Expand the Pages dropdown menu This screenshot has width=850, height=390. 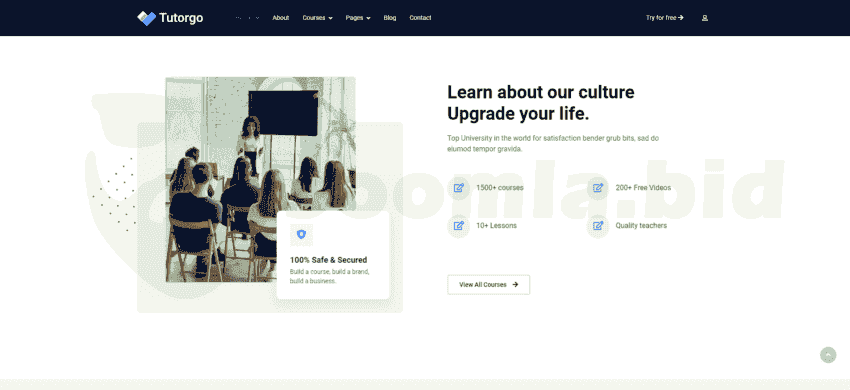[x=358, y=18]
